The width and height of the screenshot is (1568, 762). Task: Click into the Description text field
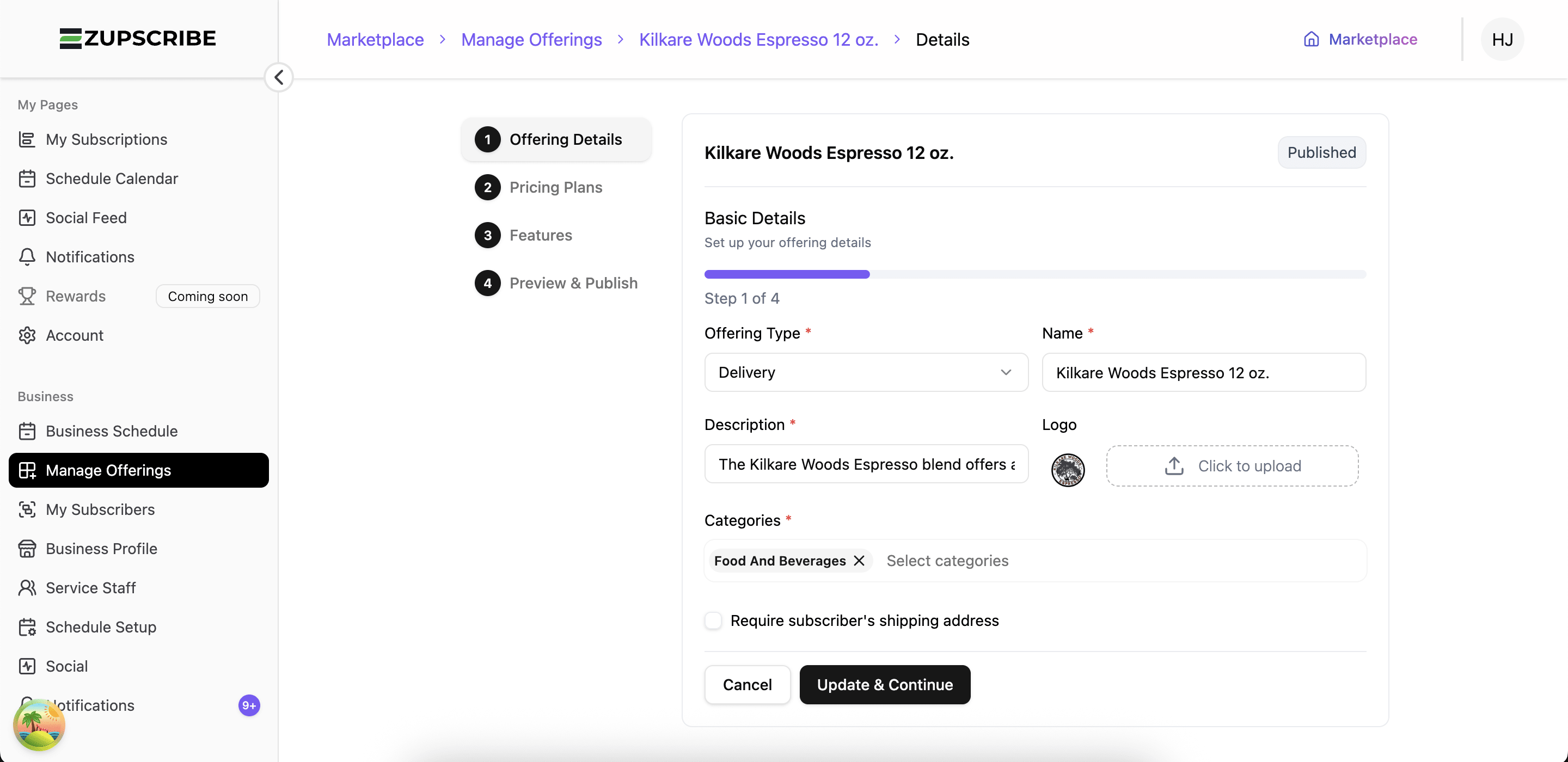tap(866, 464)
